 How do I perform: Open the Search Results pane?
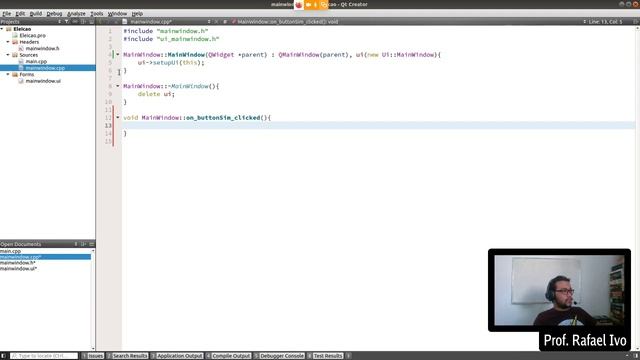pyautogui.click(x=127, y=356)
